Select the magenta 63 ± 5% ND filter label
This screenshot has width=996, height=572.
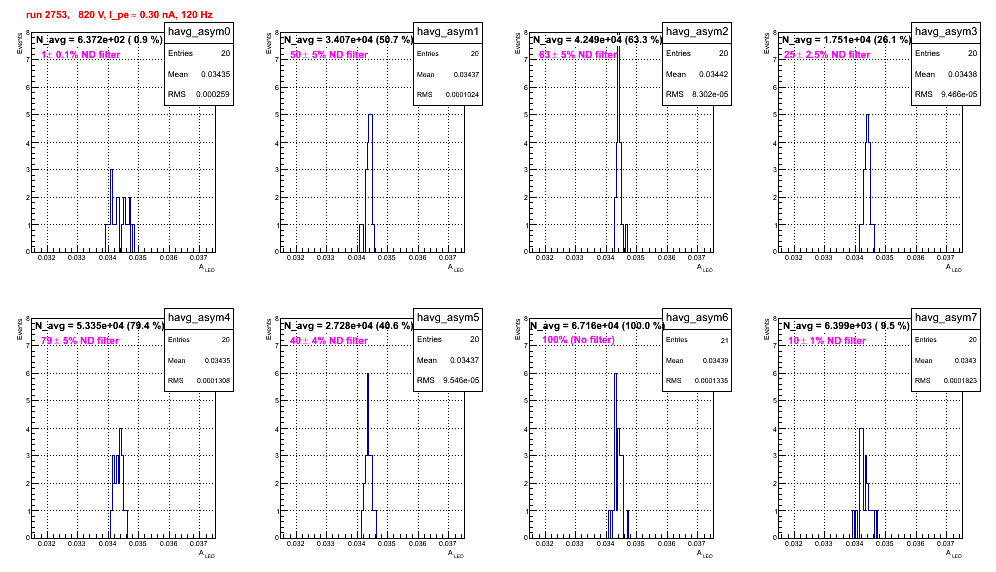[x=578, y=55]
